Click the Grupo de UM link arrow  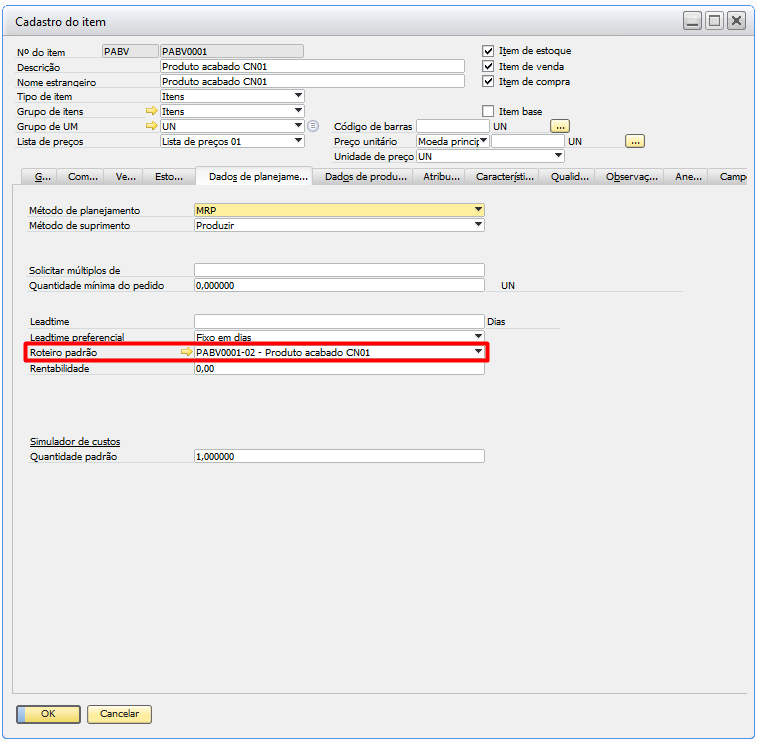[152, 126]
